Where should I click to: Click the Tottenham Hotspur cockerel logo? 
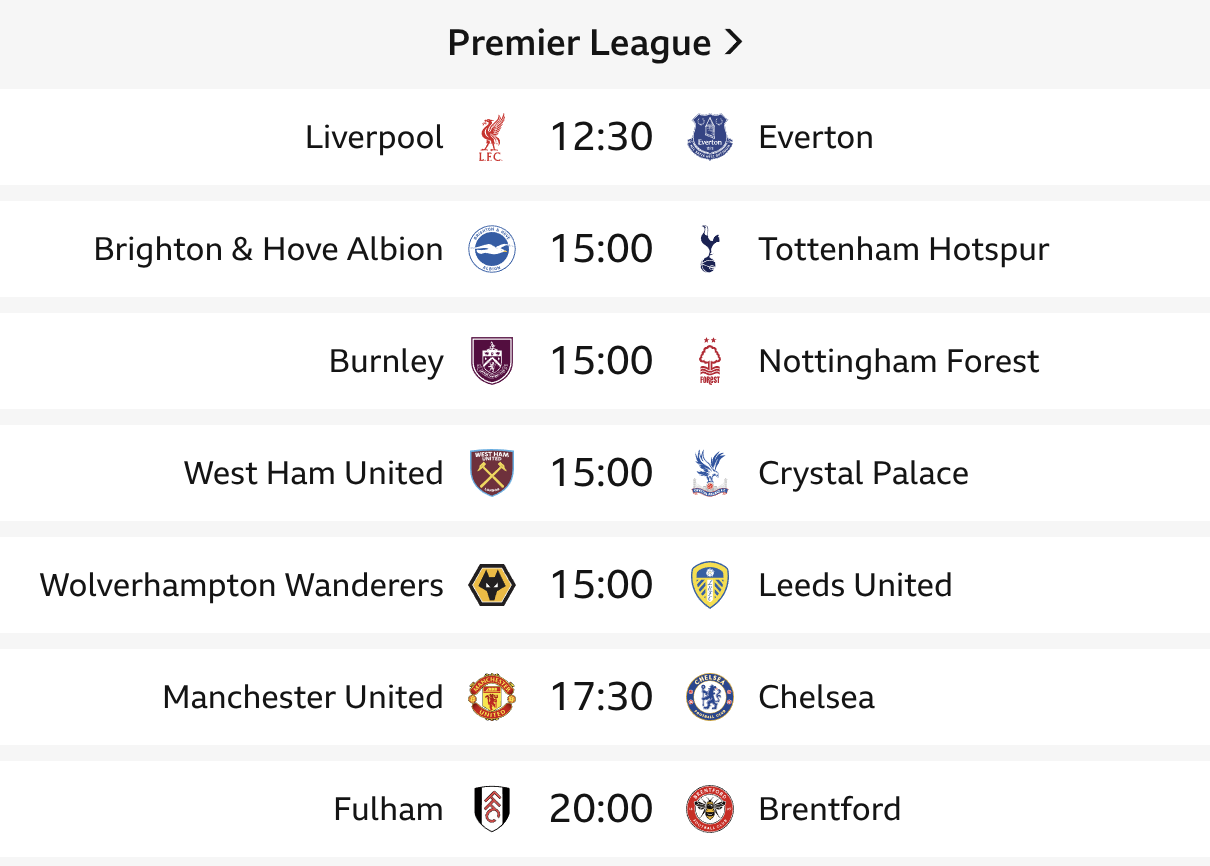(x=710, y=249)
